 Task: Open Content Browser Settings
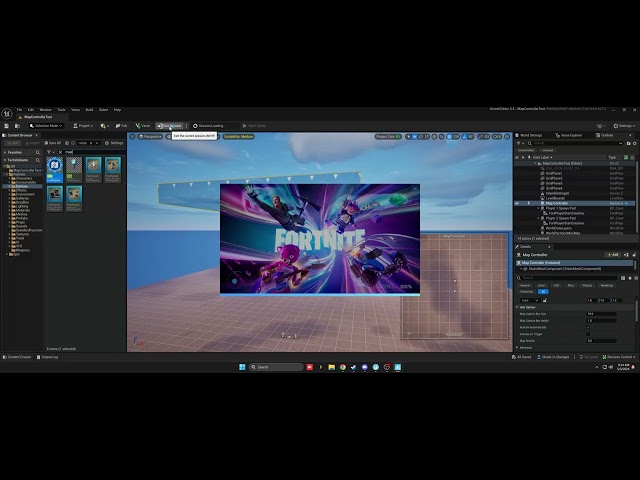(x=114, y=143)
